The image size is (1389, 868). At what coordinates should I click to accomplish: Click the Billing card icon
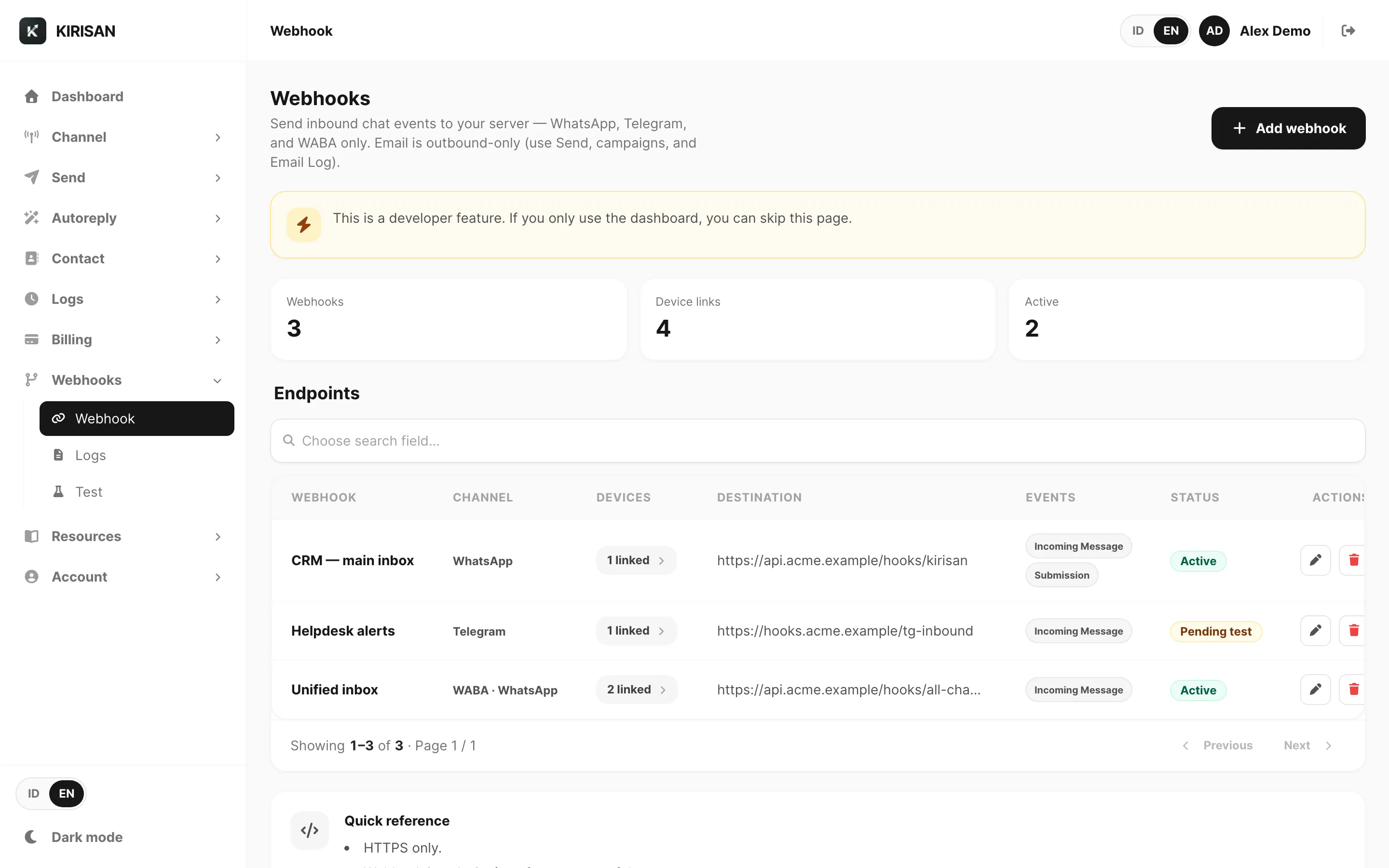coord(31,339)
